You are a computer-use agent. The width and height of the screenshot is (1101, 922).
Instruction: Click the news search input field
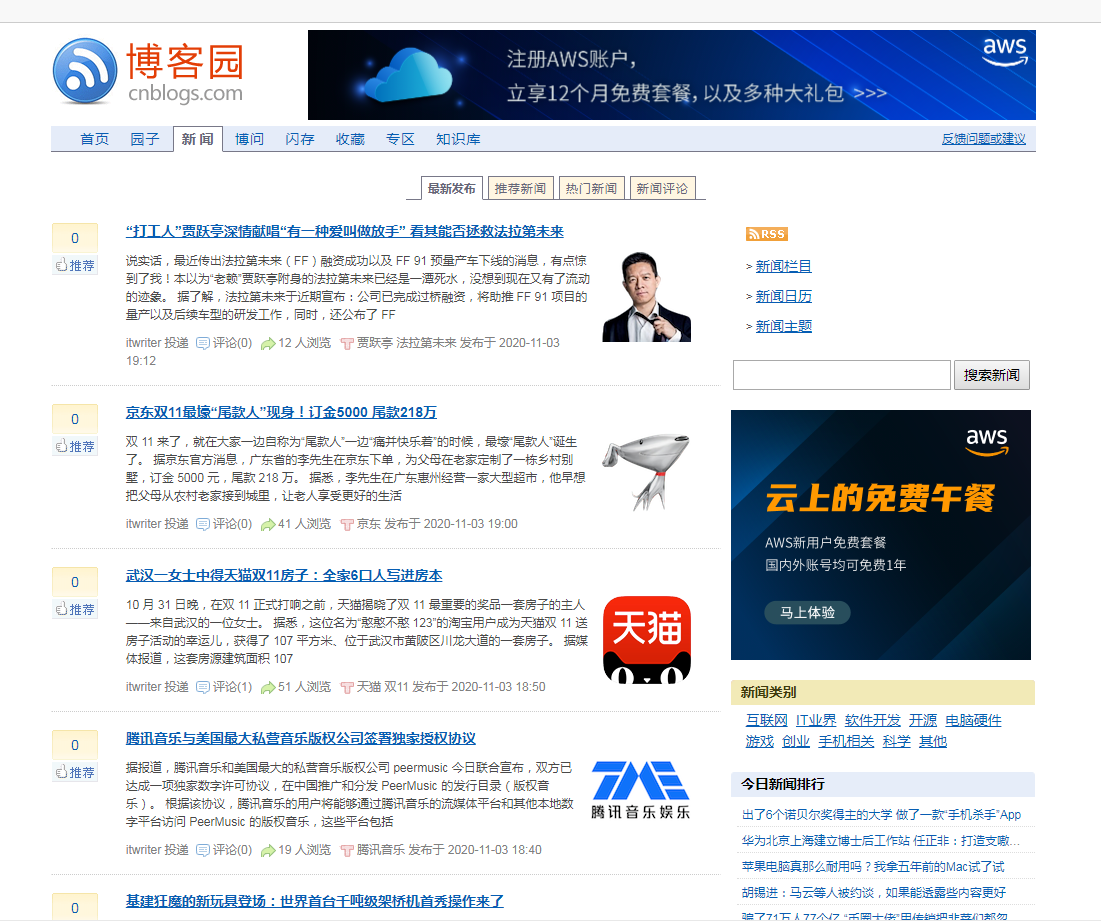[x=841, y=375]
